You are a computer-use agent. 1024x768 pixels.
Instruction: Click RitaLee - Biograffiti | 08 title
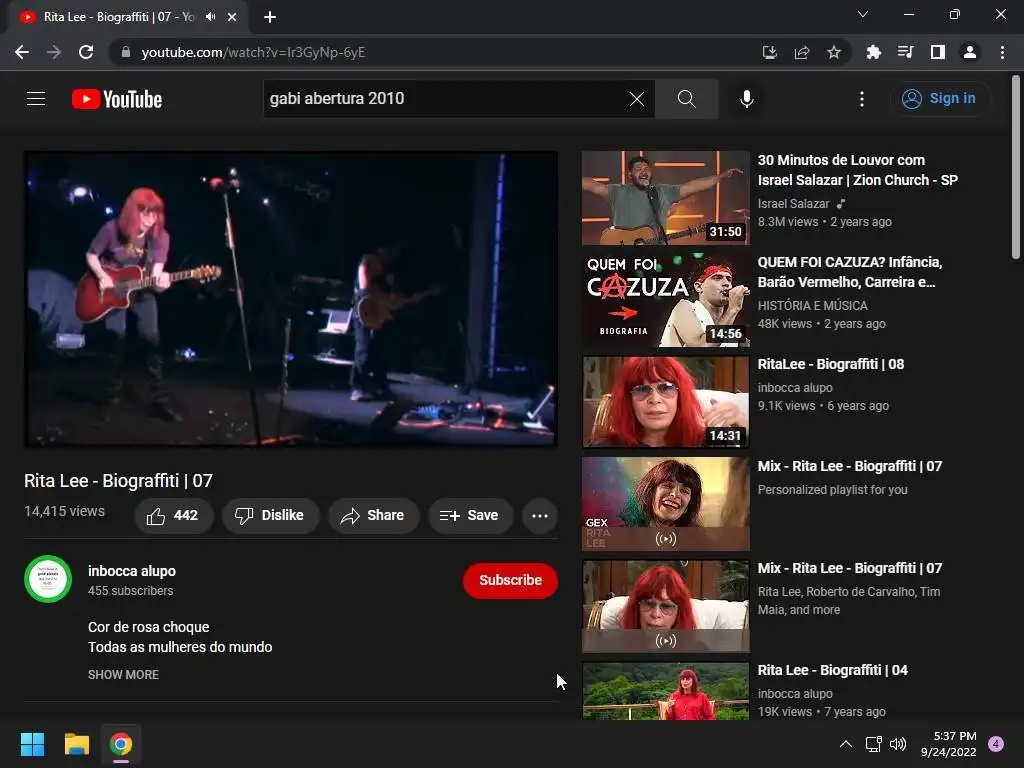[x=831, y=364]
